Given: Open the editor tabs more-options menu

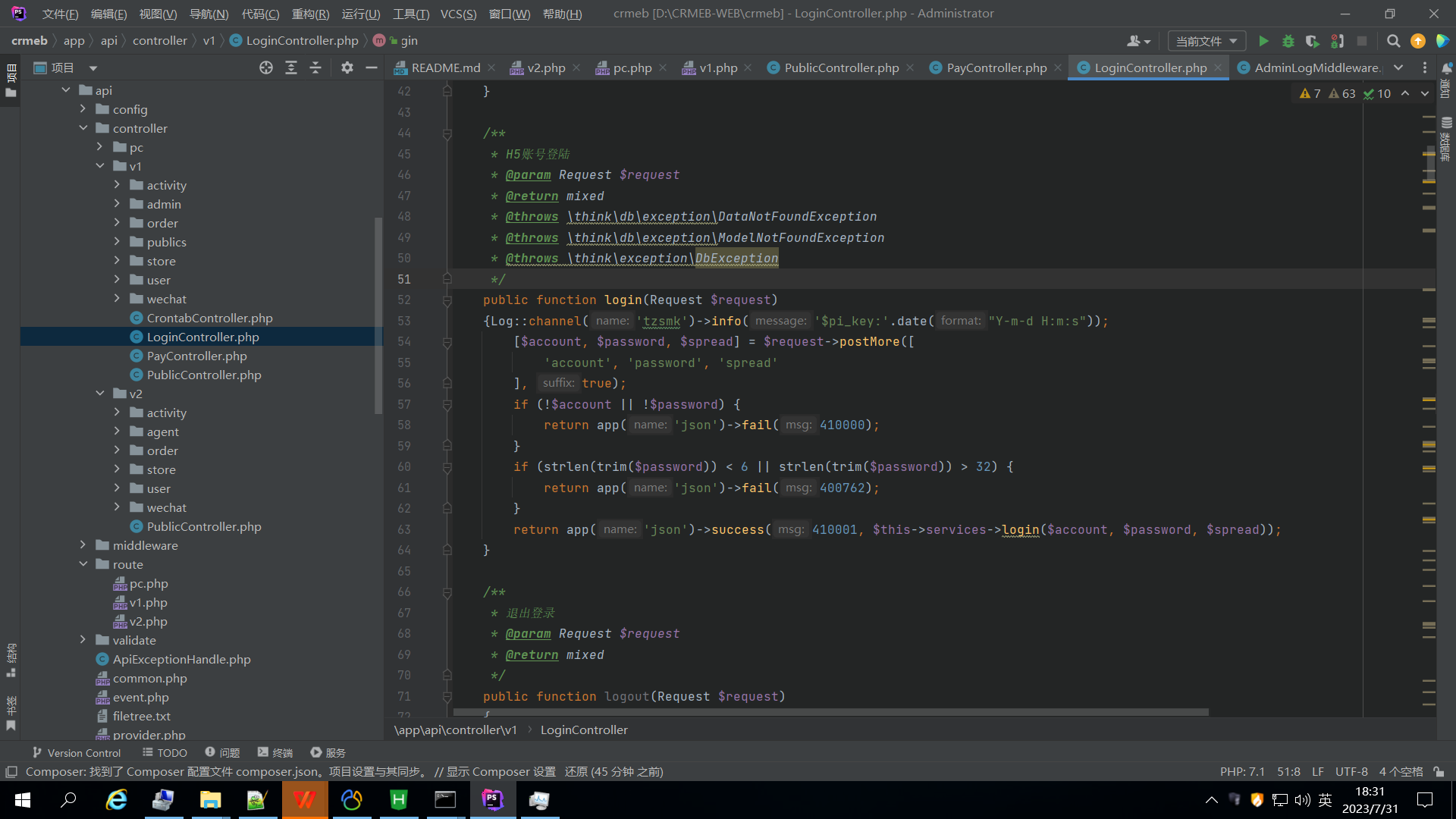Looking at the screenshot, I should pyautogui.click(x=1425, y=67).
